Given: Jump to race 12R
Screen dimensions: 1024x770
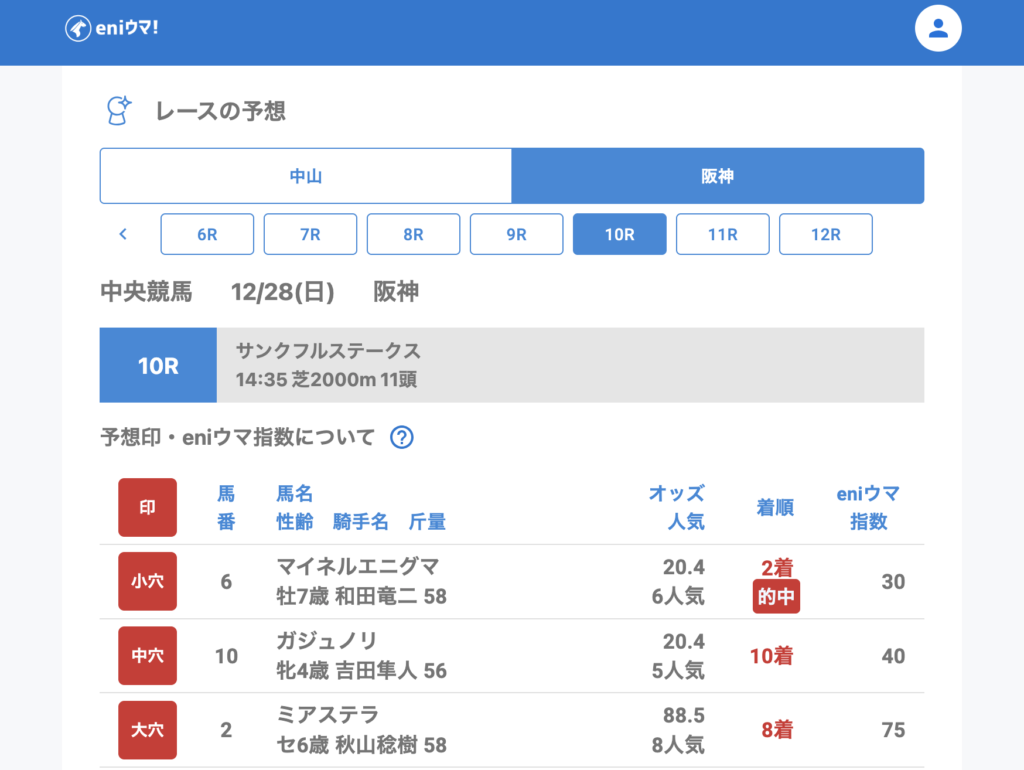Looking at the screenshot, I should click(825, 234).
